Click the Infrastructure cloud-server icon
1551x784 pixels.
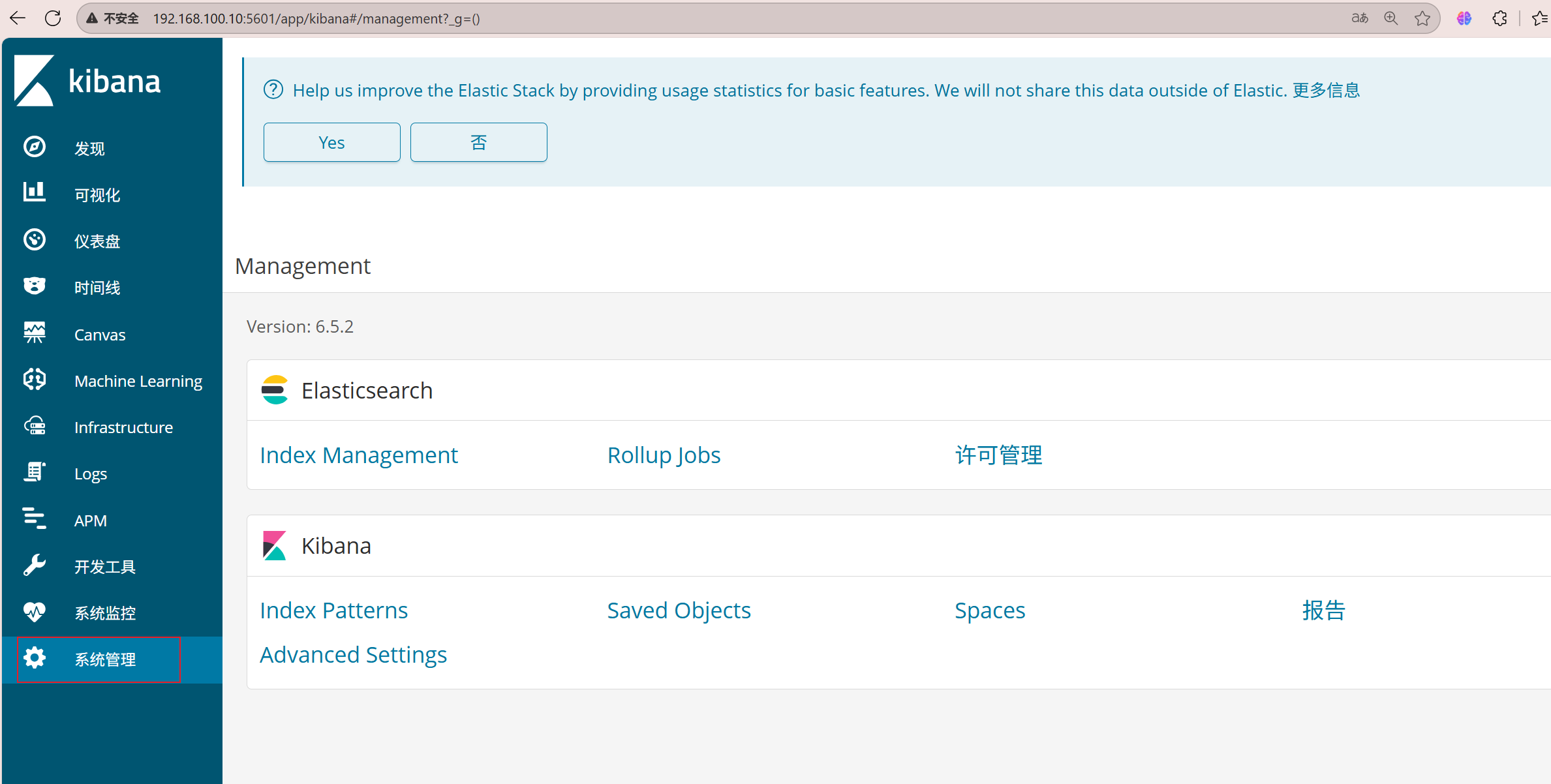[x=35, y=427]
